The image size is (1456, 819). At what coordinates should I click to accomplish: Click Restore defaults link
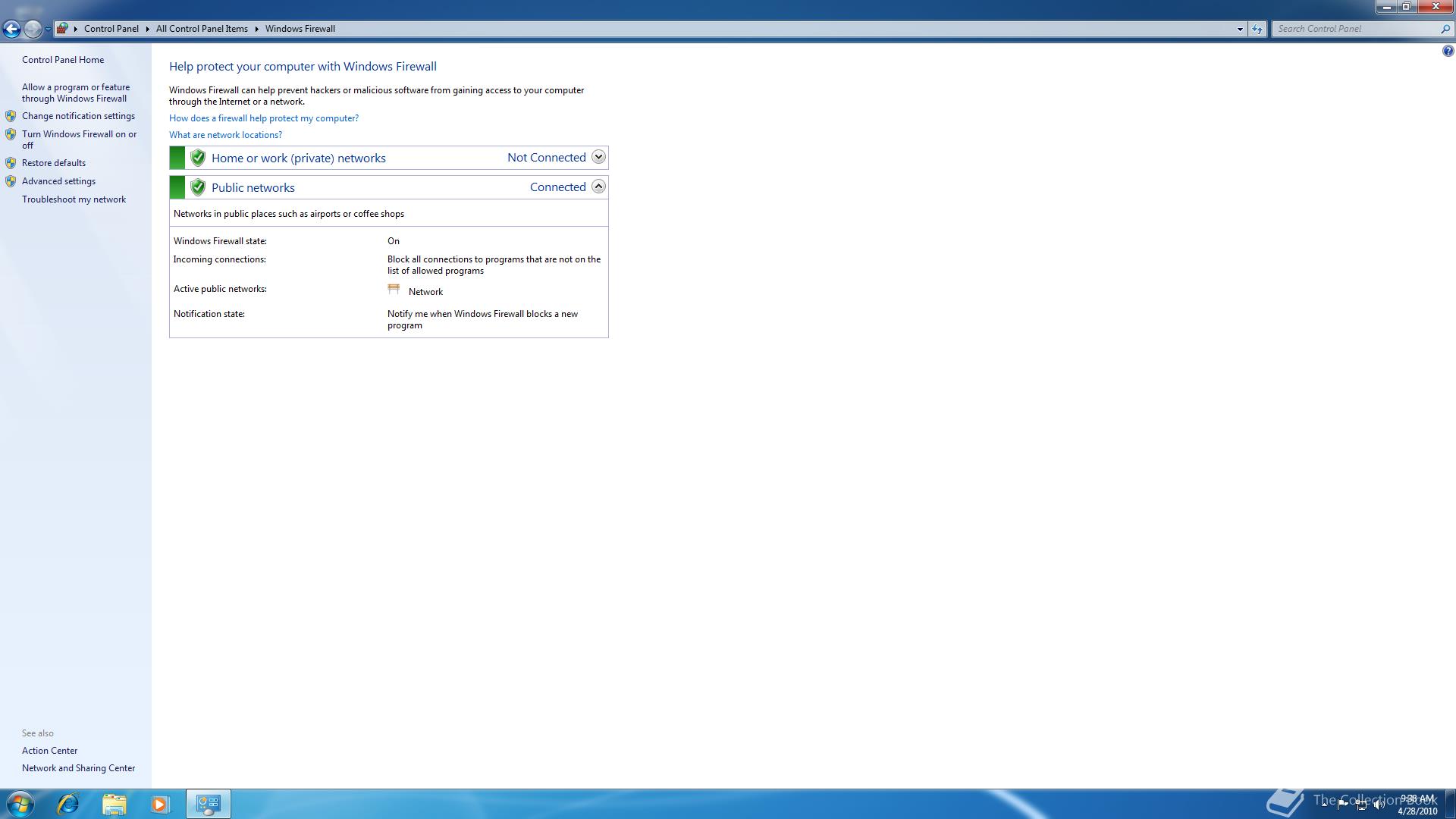54,163
